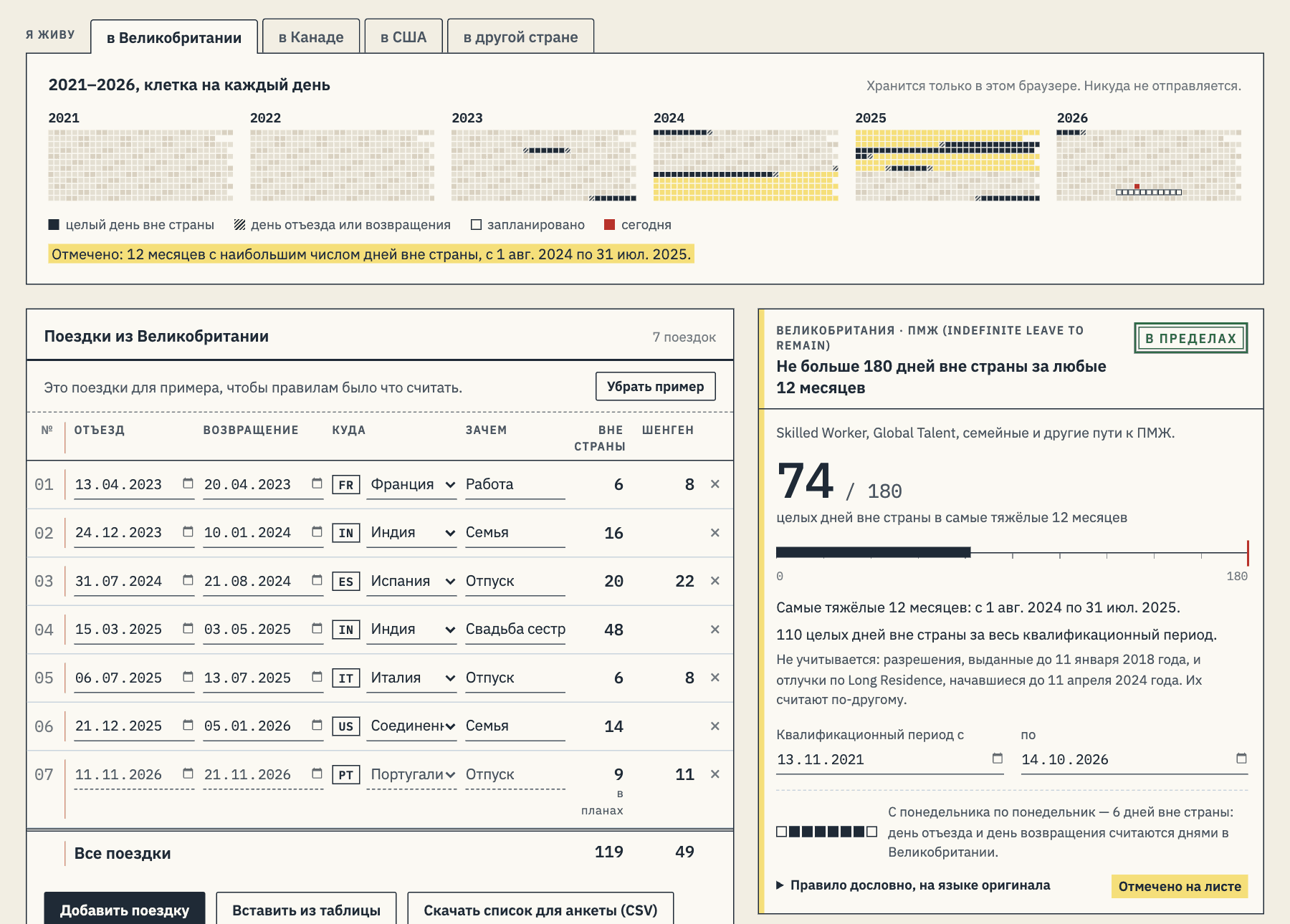Open calendar for qualifying period start 13.11.2021

click(x=997, y=759)
